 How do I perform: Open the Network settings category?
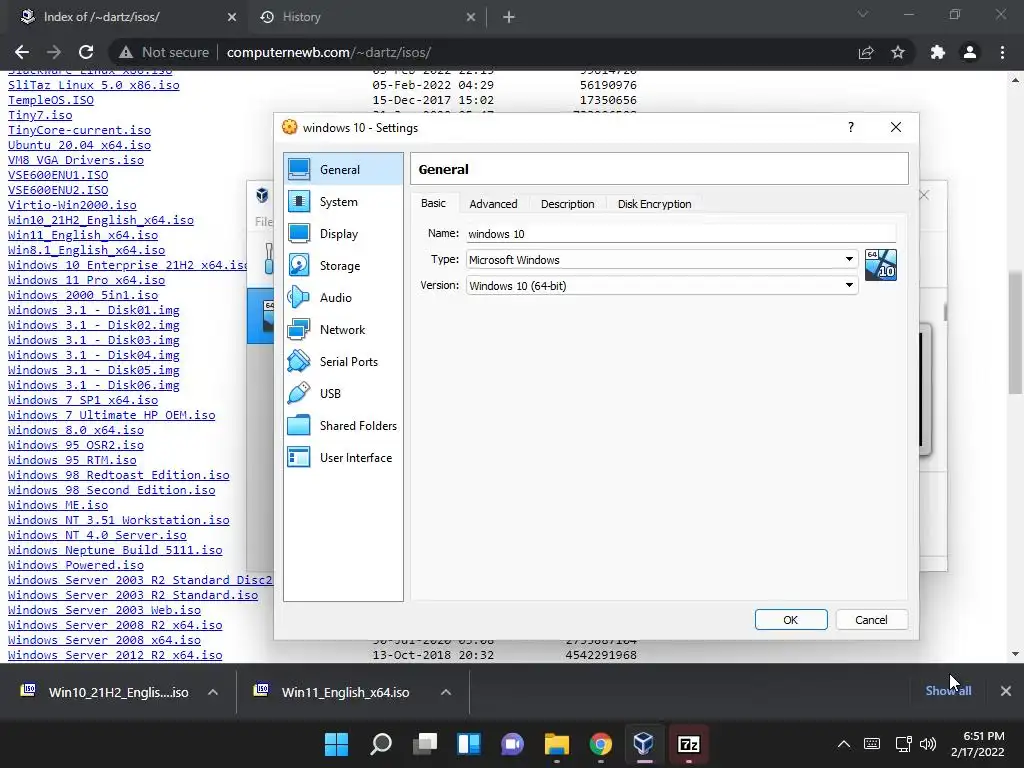344,330
